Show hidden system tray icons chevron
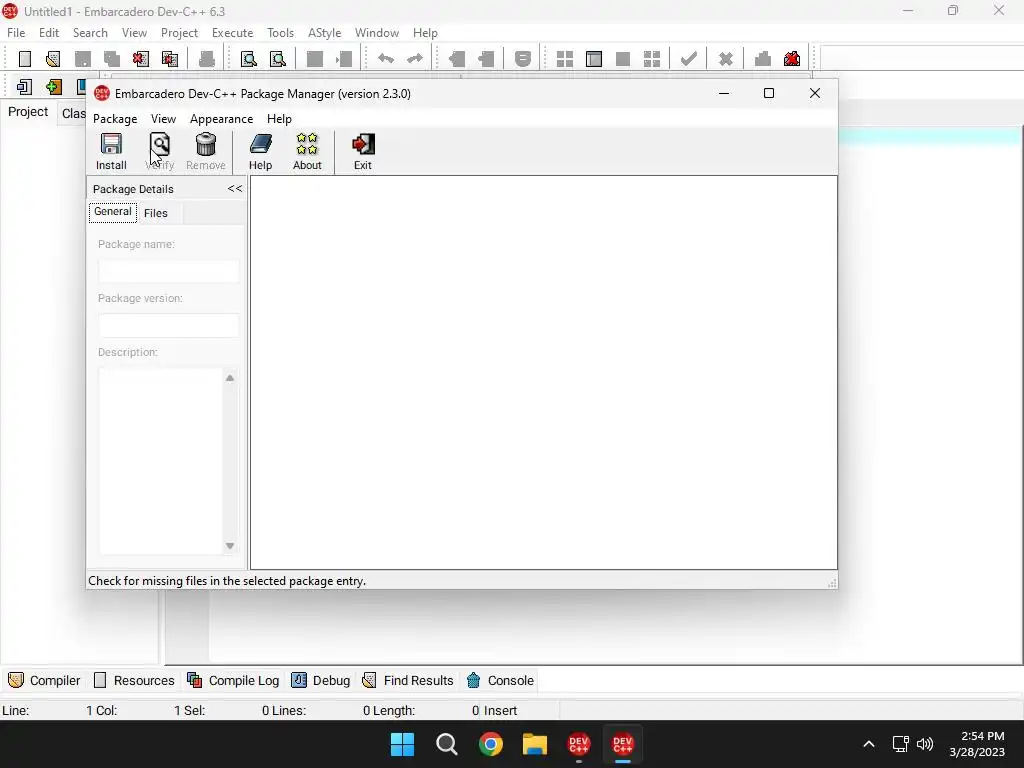 (869, 744)
